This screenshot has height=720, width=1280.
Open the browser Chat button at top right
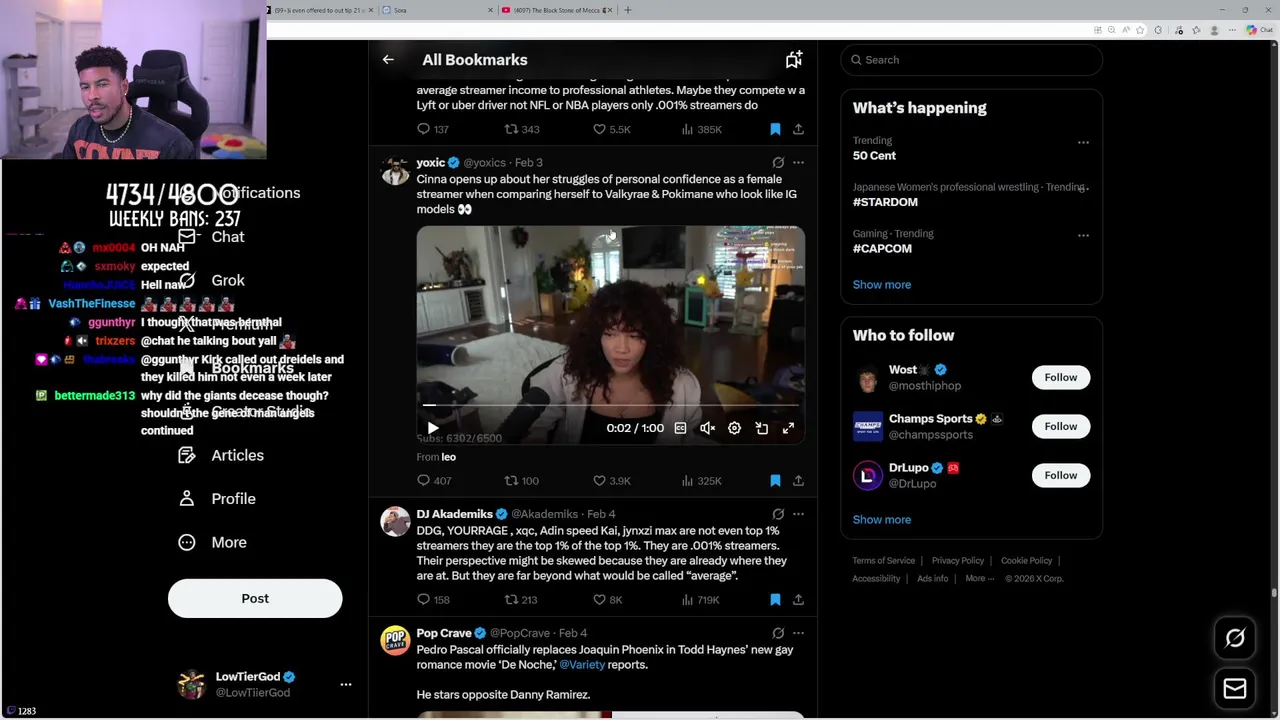(x=1260, y=30)
